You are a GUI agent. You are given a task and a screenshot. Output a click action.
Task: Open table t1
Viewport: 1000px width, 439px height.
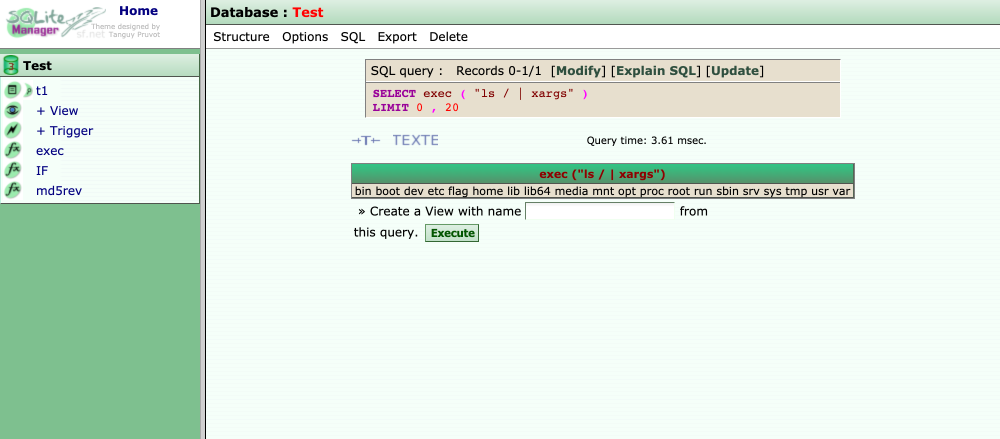coord(41,91)
